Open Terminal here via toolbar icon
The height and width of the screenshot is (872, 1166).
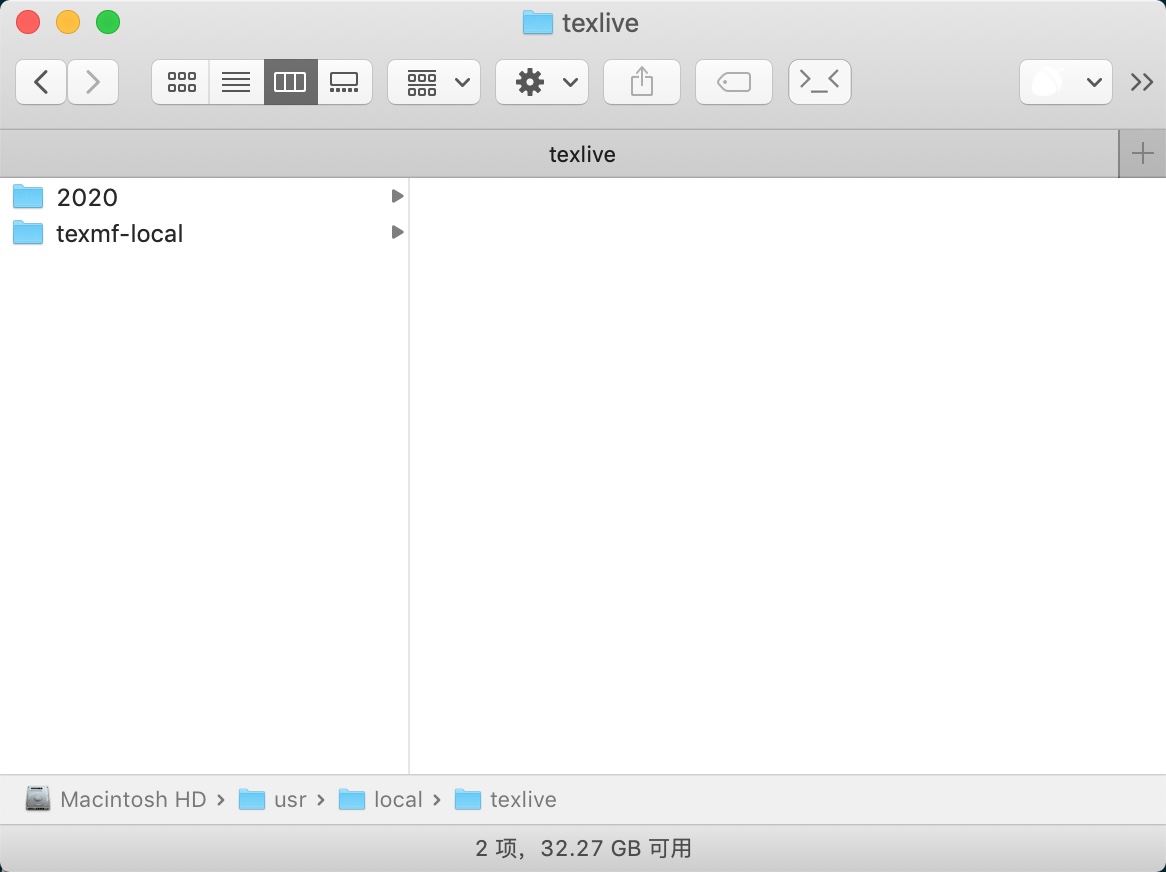[820, 82]
